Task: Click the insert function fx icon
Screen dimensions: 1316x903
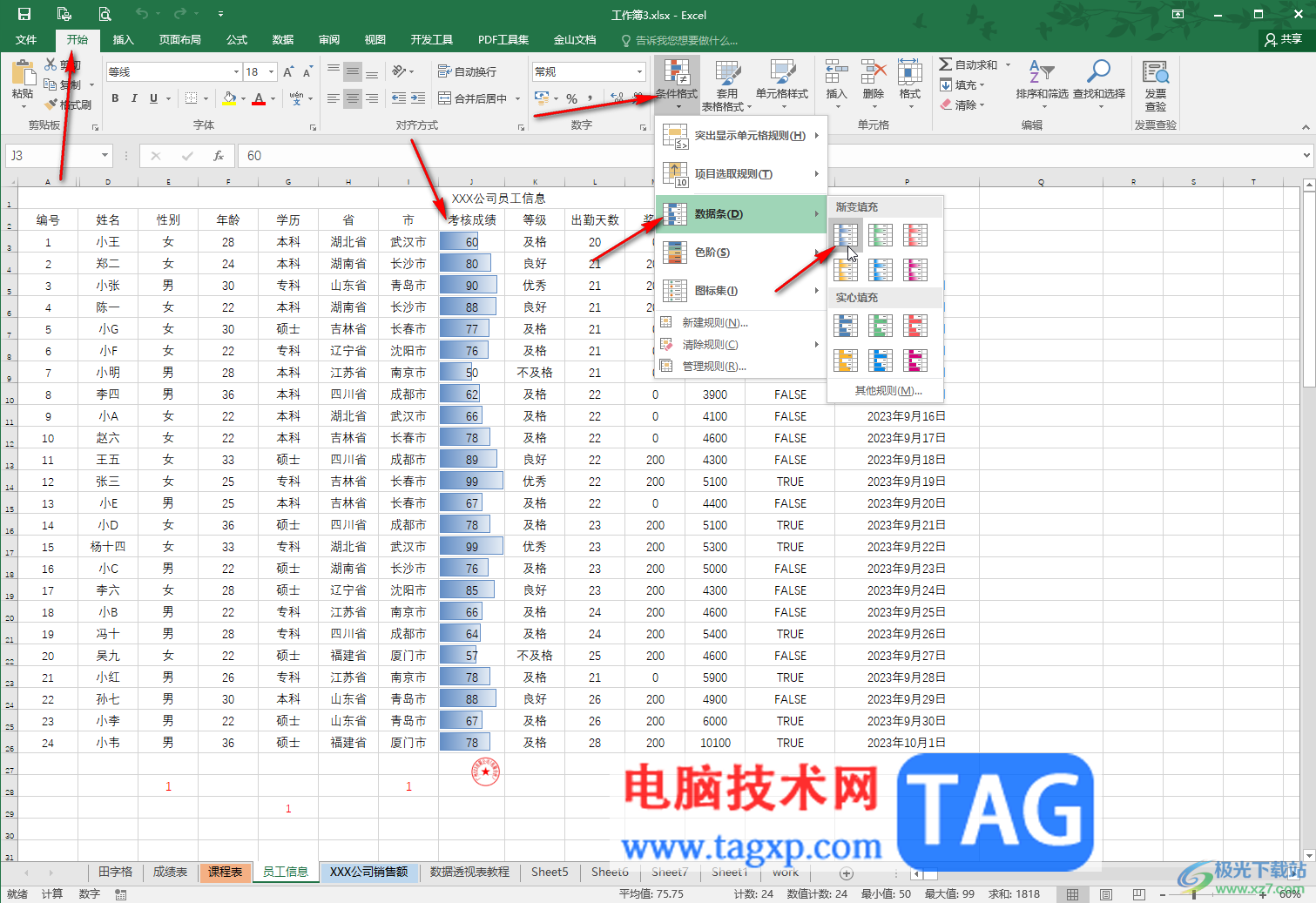Action: (219, 156)
